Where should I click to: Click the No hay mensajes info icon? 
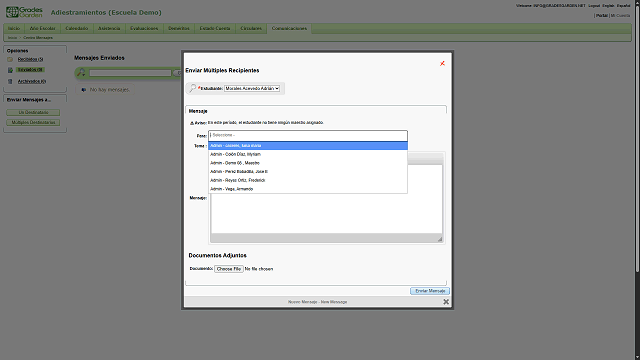coord(83,90)
